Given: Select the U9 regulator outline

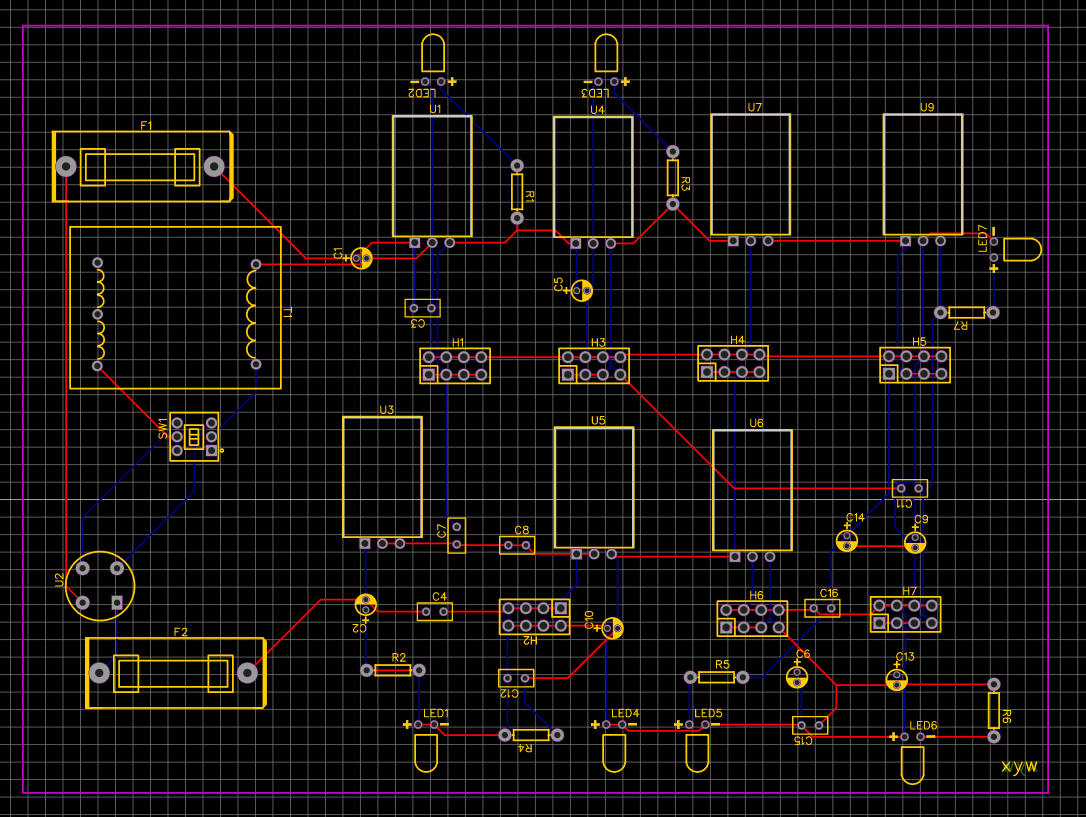Looking at the screenshot, I should point(922,173).
